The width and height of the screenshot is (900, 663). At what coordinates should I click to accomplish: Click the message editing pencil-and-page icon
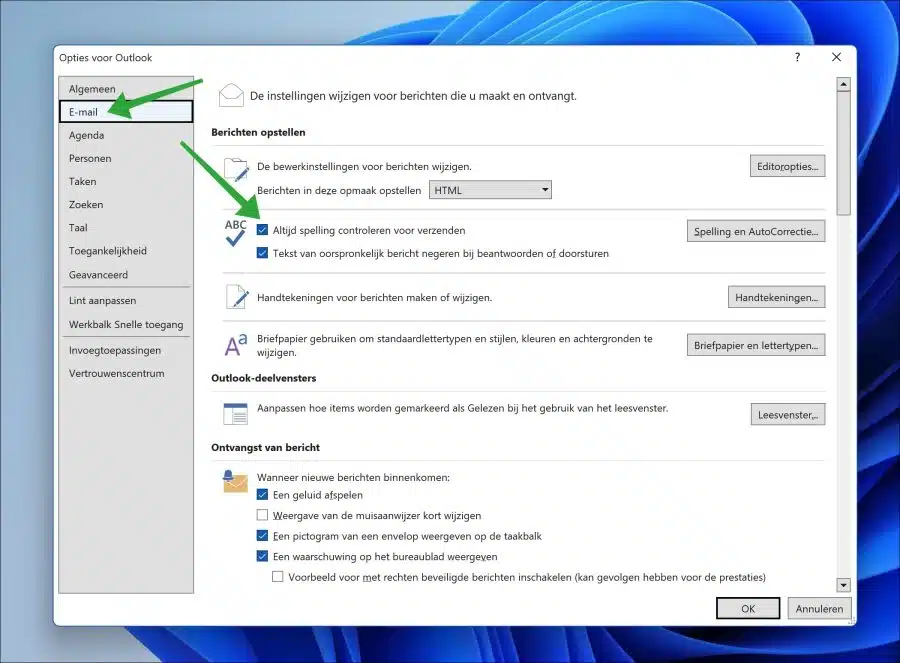pos(236,169)
